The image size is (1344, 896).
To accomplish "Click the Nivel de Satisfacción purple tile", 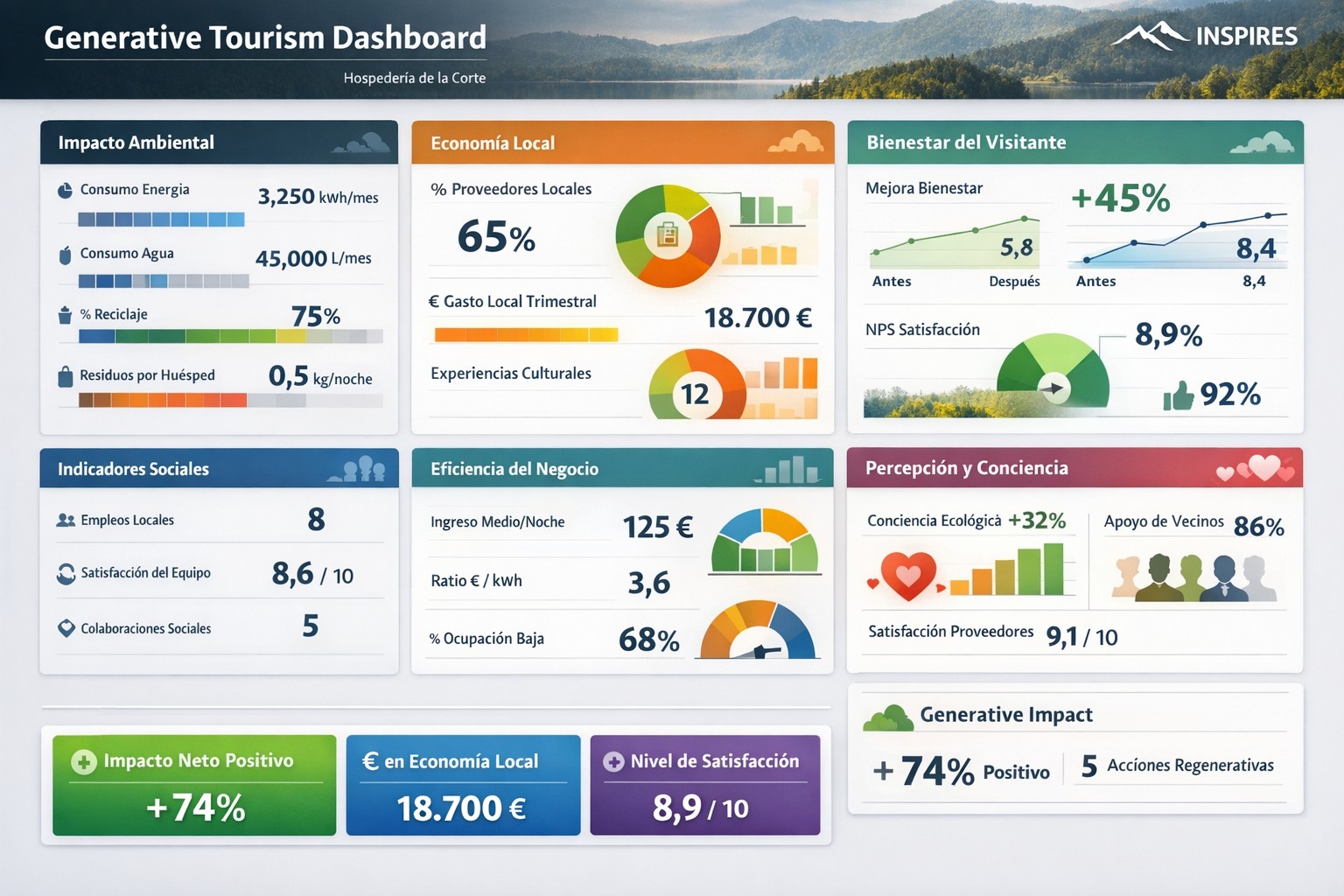I will (704, 785).
